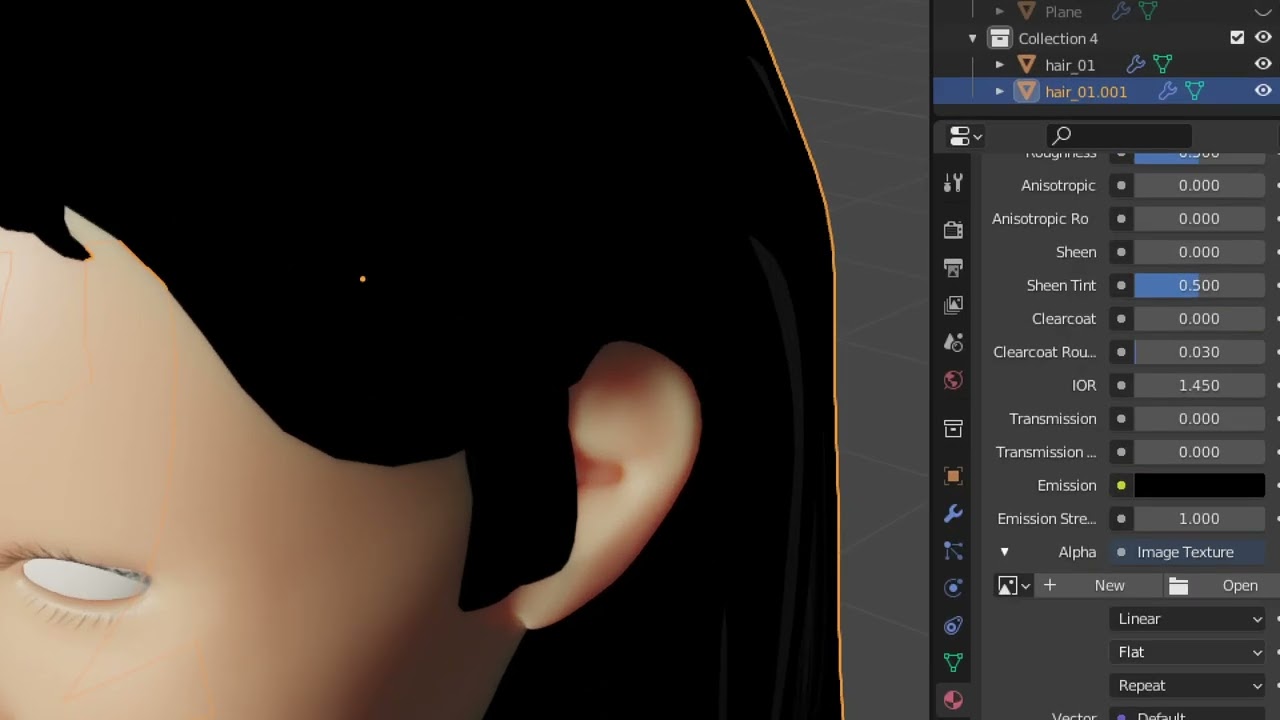1280x720 pixels.
Task: Click the Sheen input socket dot
Action: pyautogui.click(x=1121, y=252)
